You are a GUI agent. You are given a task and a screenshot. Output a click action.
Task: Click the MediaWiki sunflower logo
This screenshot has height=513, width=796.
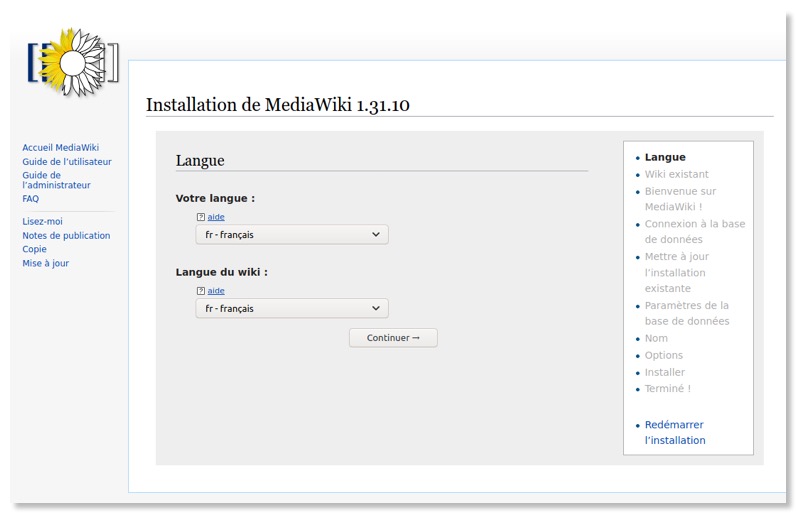click(x=73, y=63)
